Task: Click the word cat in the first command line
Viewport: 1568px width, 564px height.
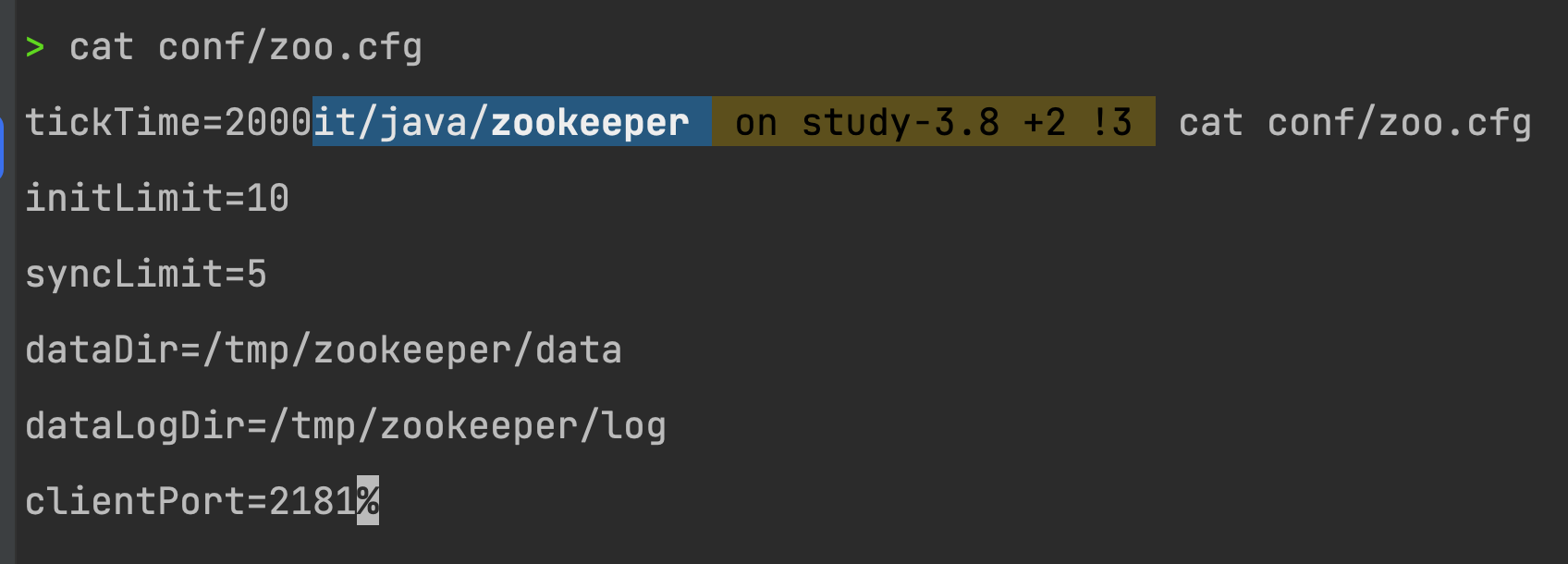Action: pyautogui.click(x=102, y=46)
